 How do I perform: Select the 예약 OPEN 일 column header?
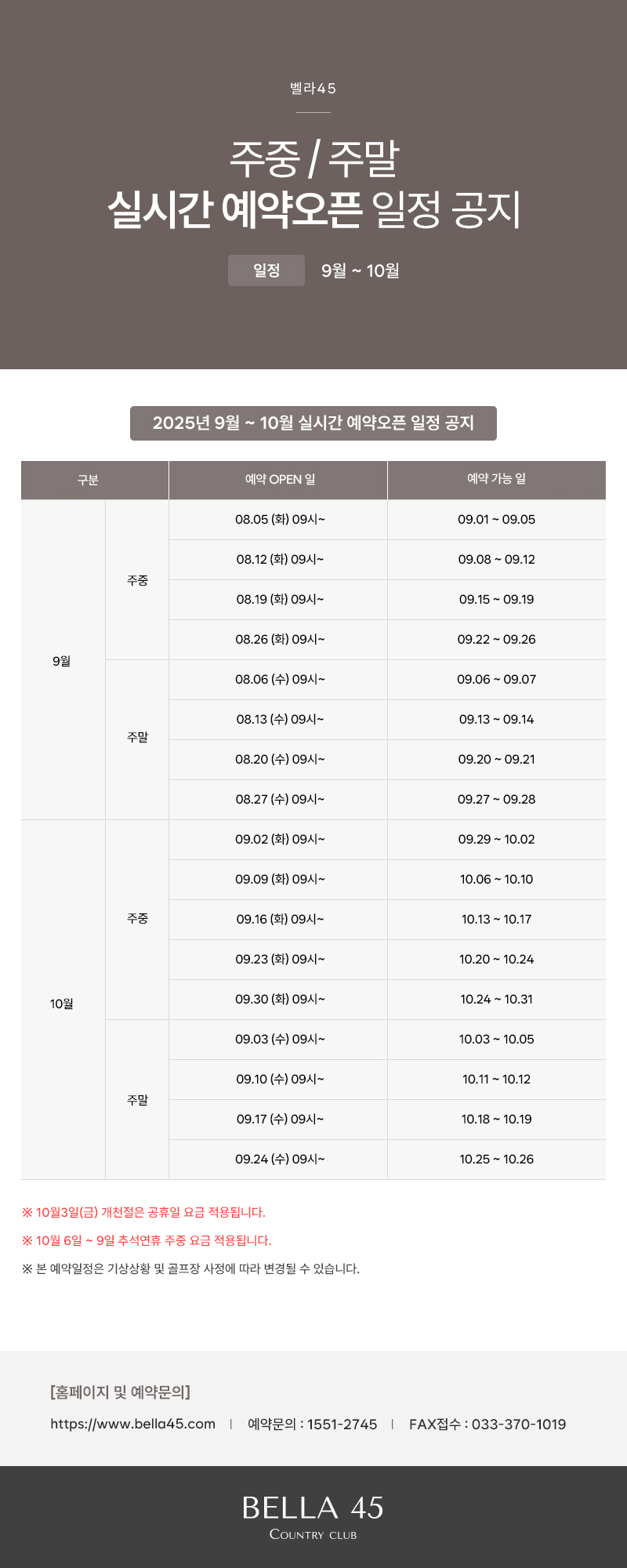pos(278,480)
